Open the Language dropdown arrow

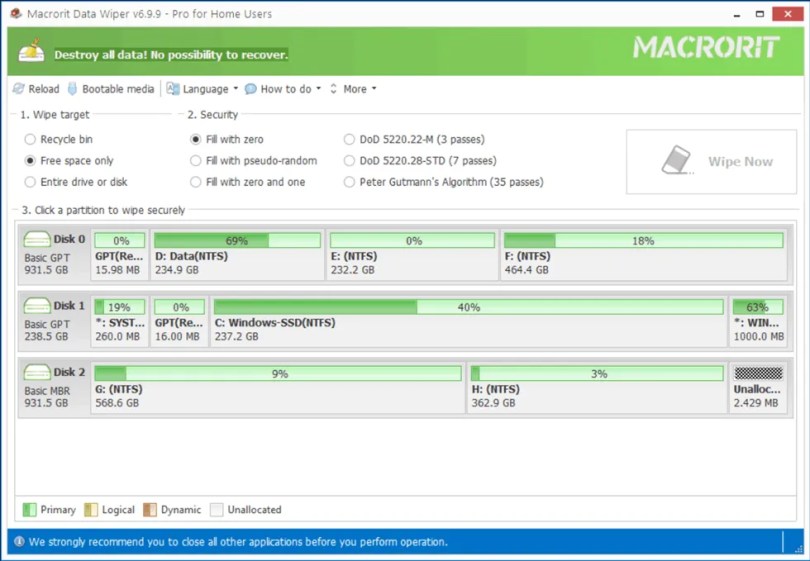(x=236, y=89)
